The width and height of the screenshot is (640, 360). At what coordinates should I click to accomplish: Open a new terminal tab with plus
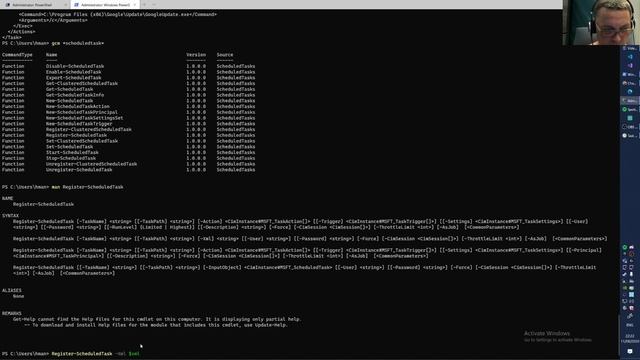click(144, 5)
